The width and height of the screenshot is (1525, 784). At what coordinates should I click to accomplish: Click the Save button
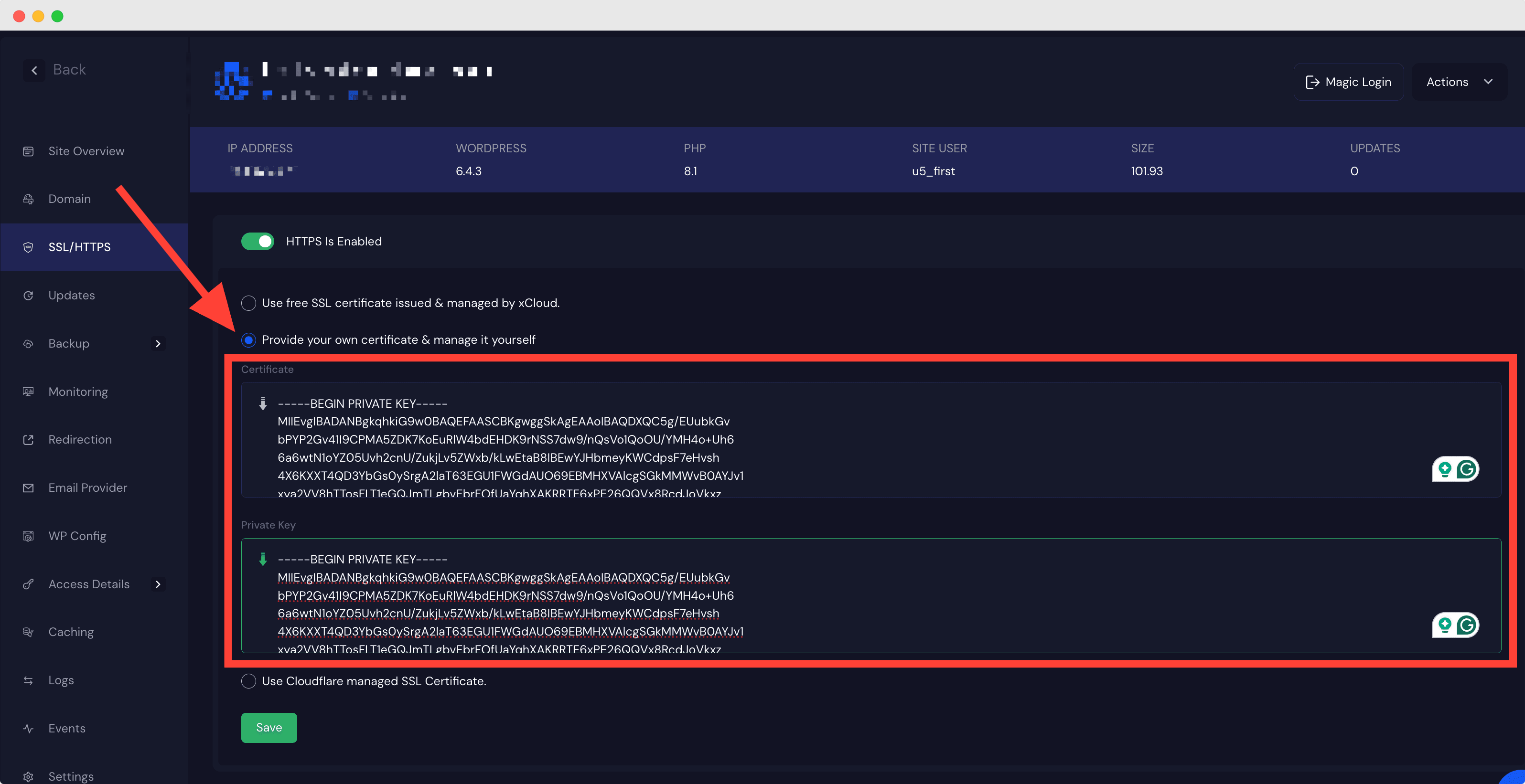pos(269,728)
